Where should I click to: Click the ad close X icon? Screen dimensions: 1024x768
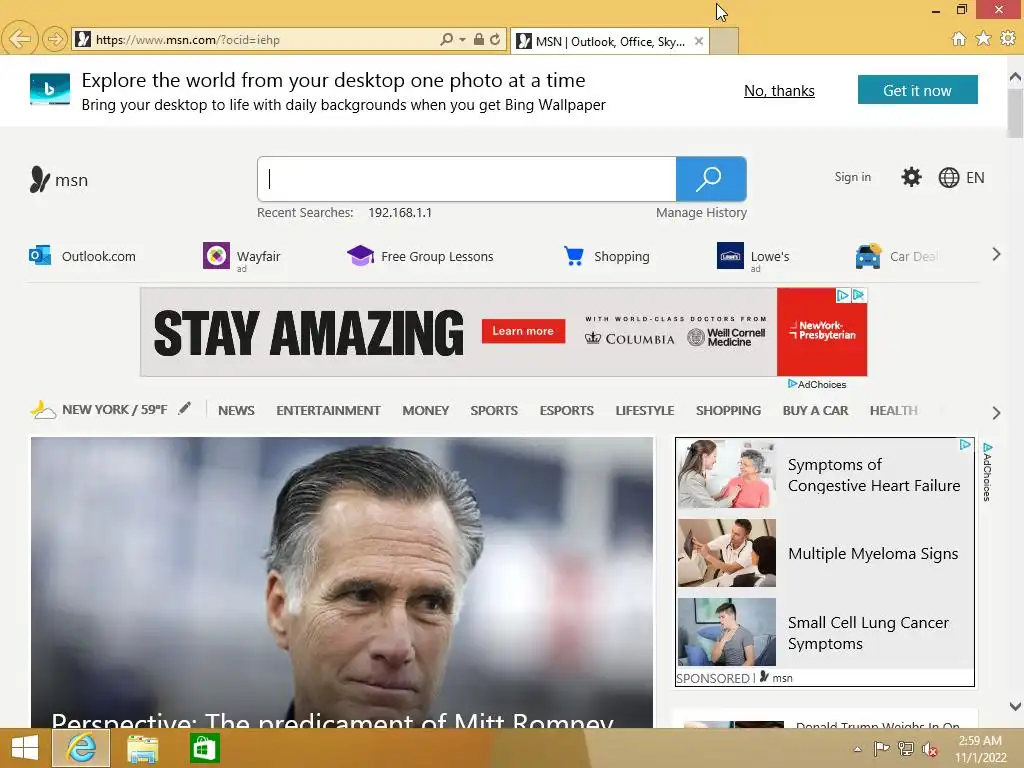click(859, 295)
